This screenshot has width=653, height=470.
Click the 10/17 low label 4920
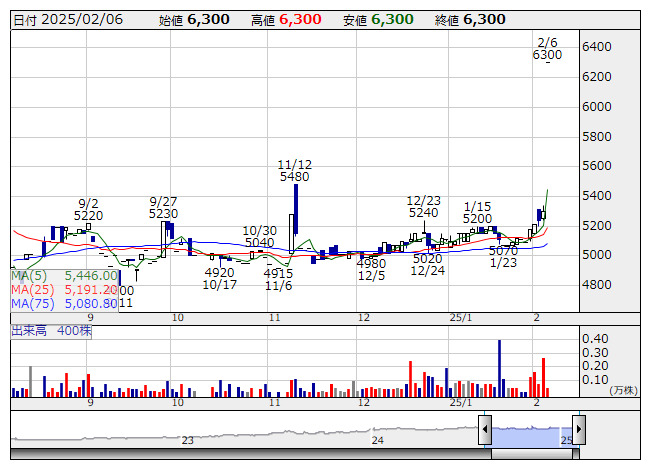point(219,272)
